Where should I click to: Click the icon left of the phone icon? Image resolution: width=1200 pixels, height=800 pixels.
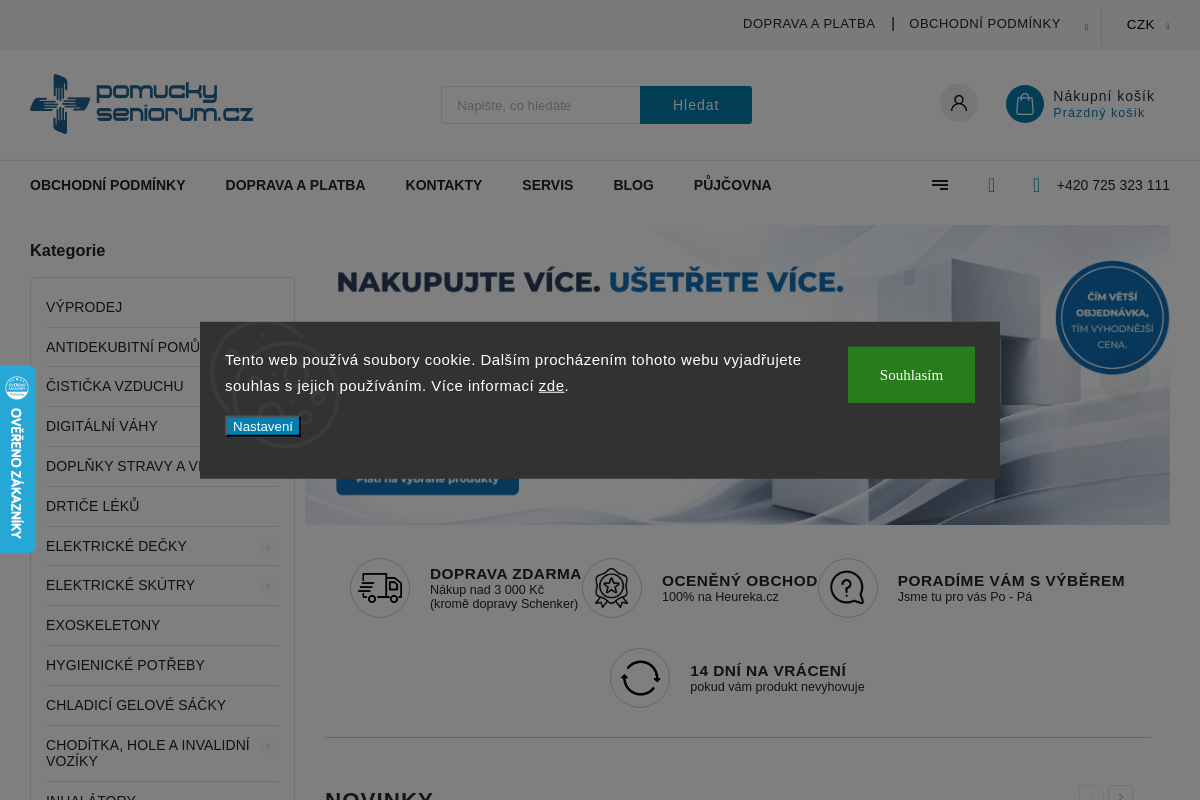(x=991, y=185)
